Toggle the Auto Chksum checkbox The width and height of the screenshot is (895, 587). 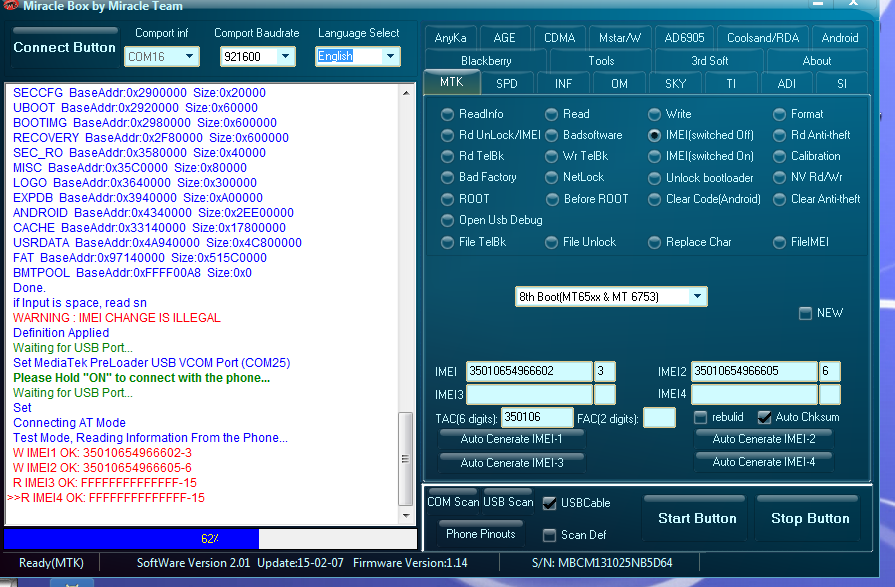(764, 417)
